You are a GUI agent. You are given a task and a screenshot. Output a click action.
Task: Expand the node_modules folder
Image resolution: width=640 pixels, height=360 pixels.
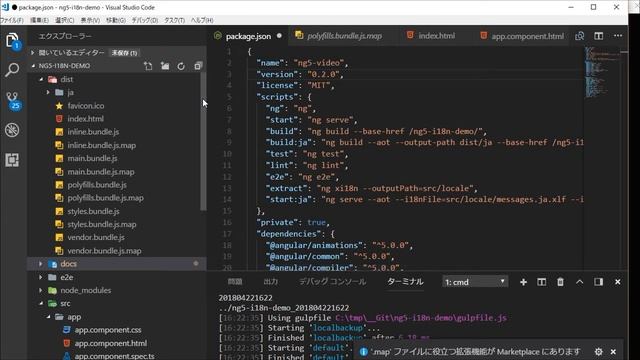40,290
